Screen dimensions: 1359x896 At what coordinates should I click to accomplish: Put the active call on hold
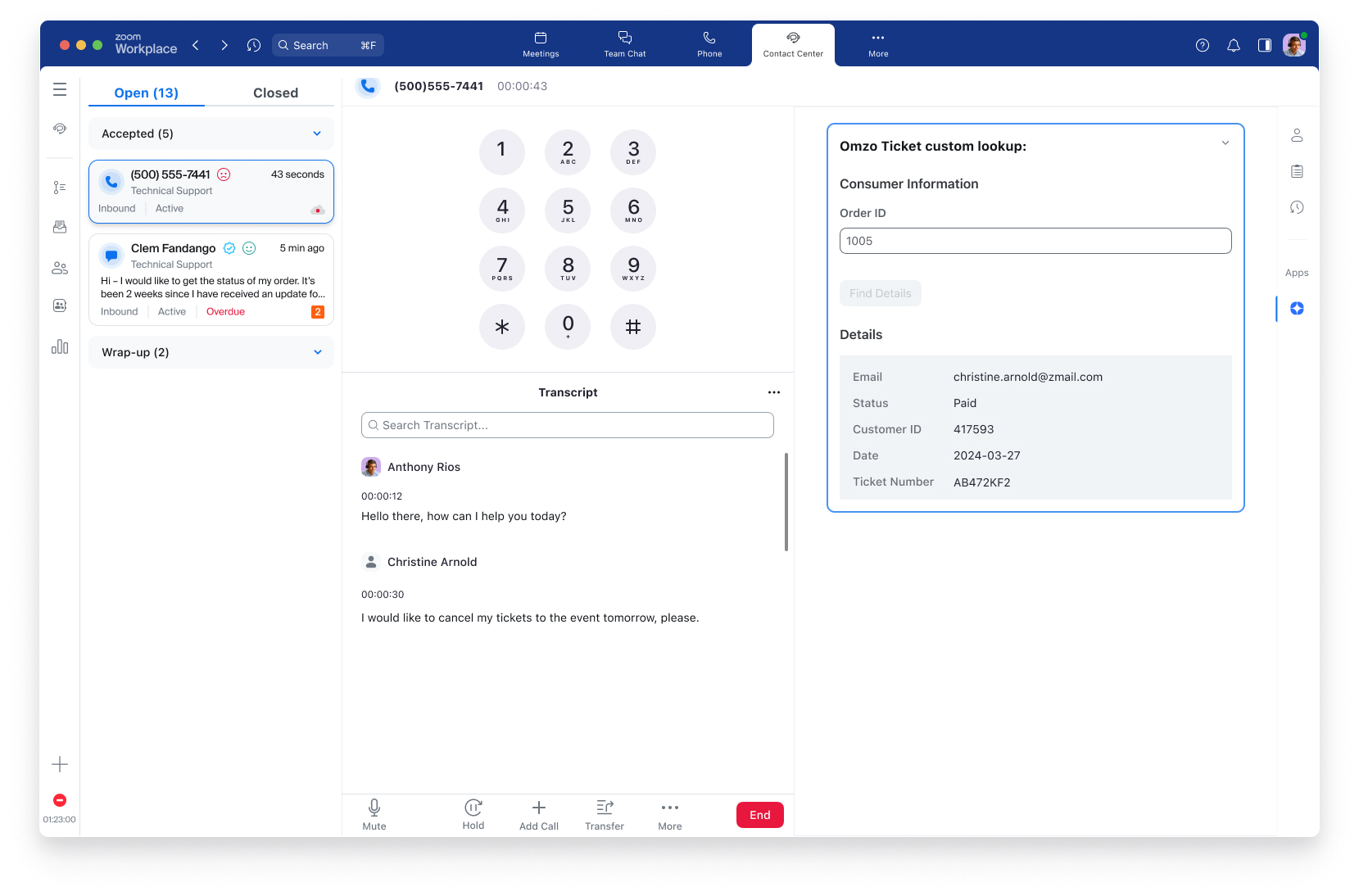(x=473, y=814)
